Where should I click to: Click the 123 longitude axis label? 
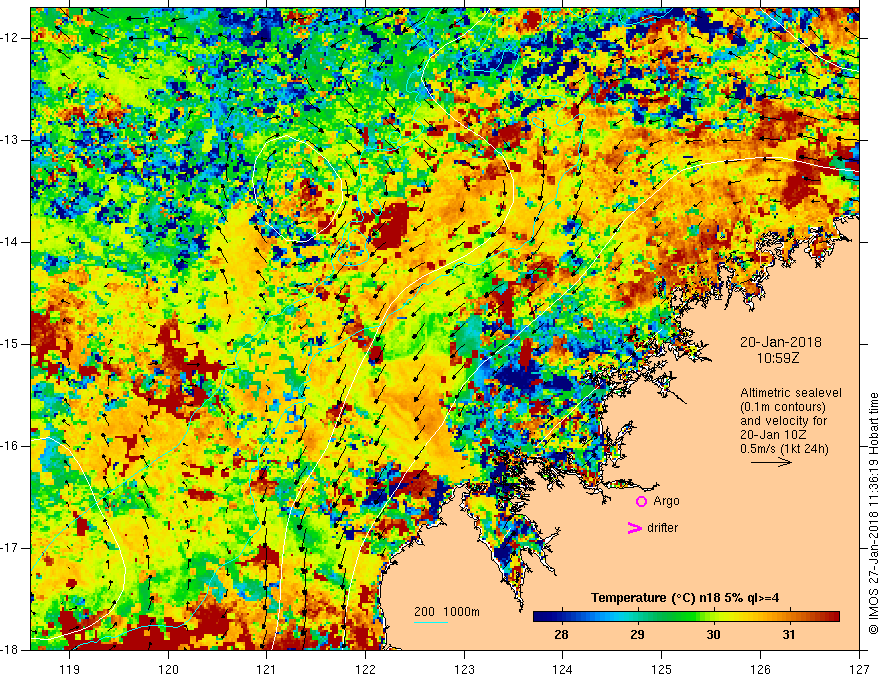click(x=464, y=669)
